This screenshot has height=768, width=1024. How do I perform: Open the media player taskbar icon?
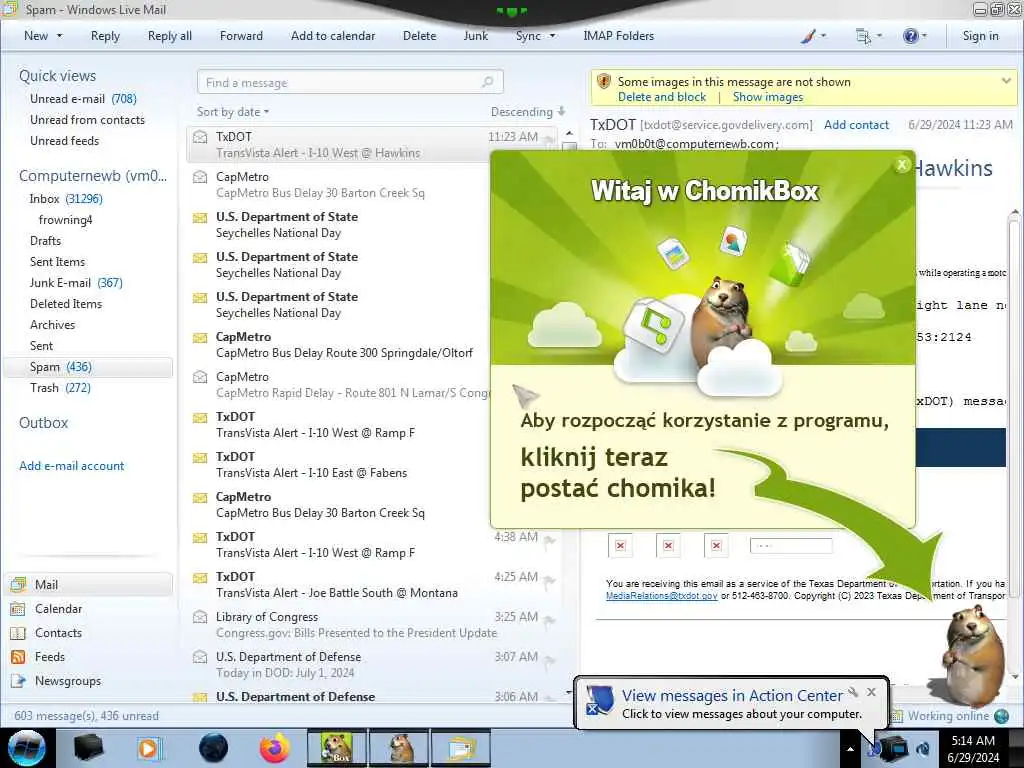(149, 748)
